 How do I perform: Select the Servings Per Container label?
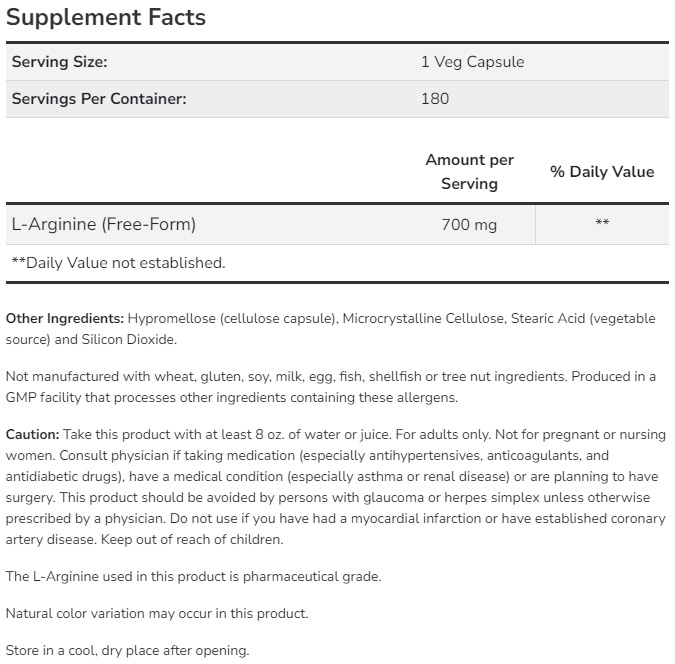coord(99,99)
